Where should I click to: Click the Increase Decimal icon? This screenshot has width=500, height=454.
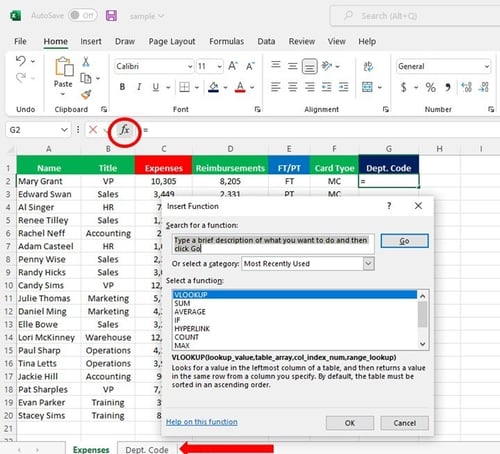coord(466,87)
